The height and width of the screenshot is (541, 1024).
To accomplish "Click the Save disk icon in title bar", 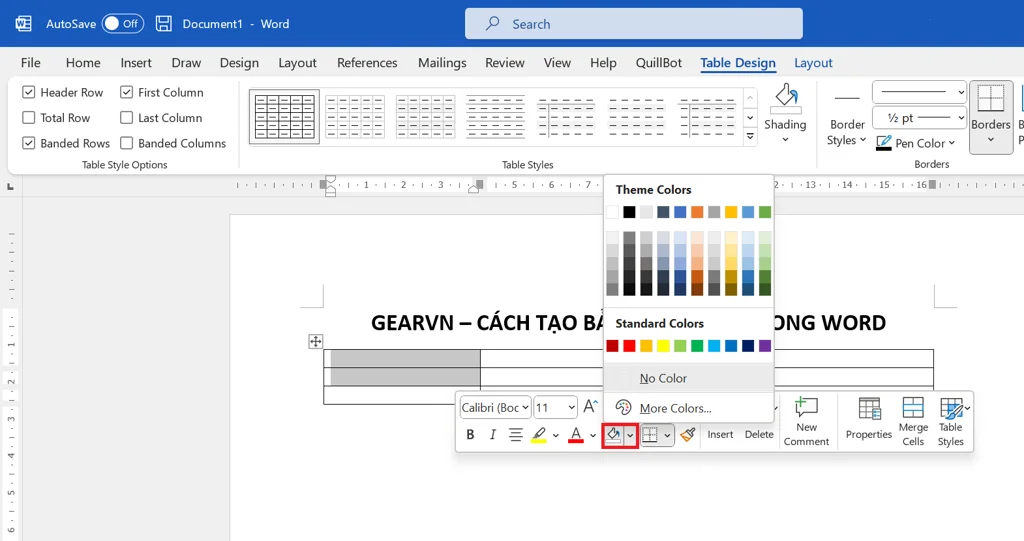I will [x=164, y=24].
